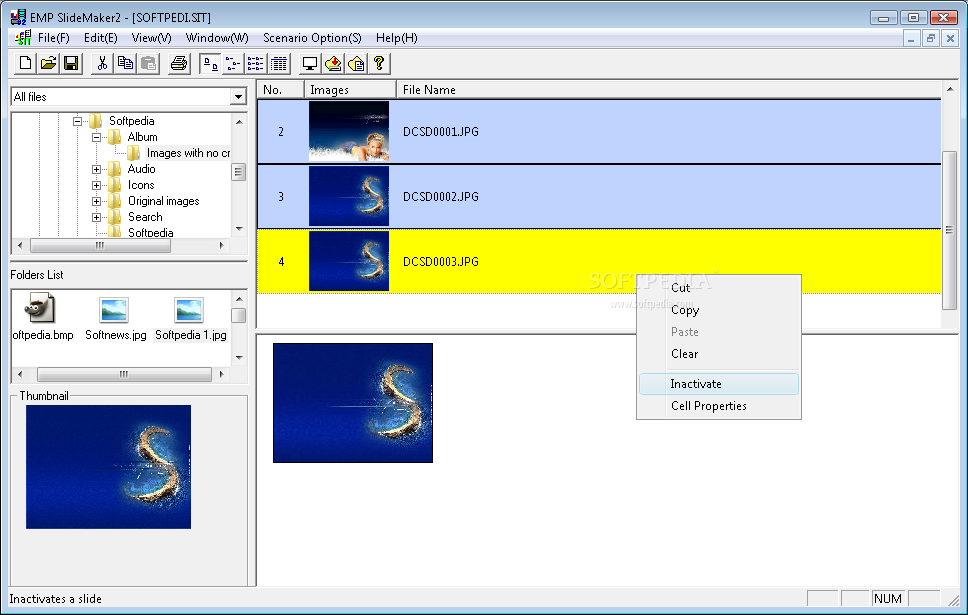Collapse the Album folder node

(96, 137)
